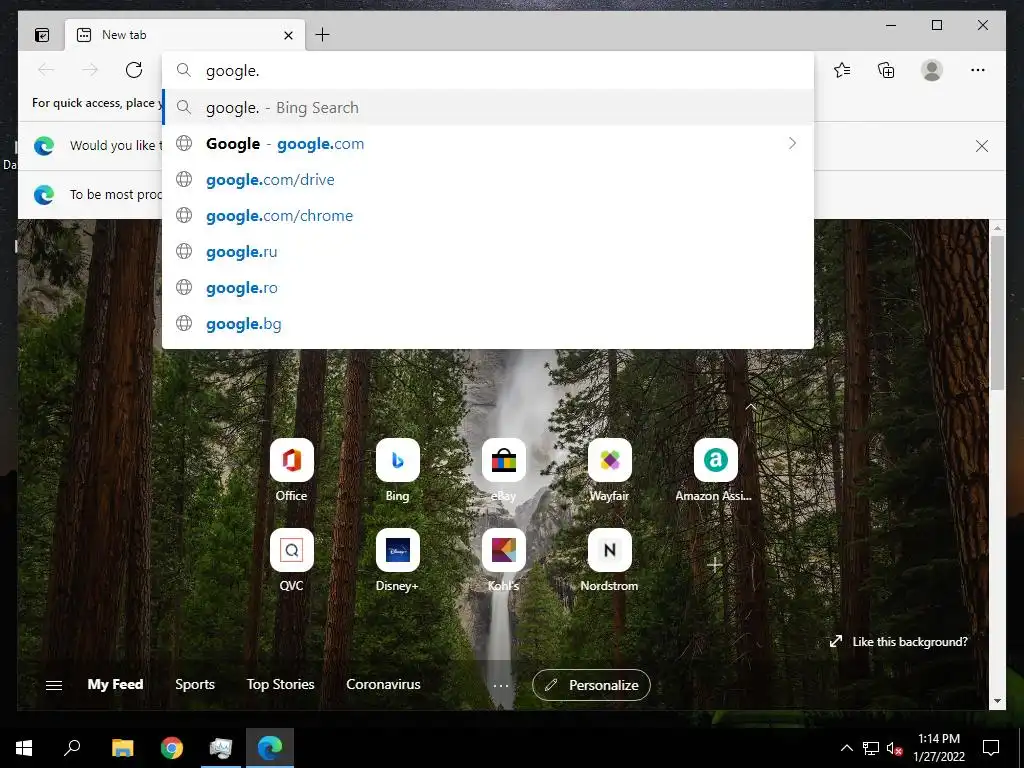The image size is (1024, 768).
Task: Open the Action Center notifications icon
Action: point(991,748)
